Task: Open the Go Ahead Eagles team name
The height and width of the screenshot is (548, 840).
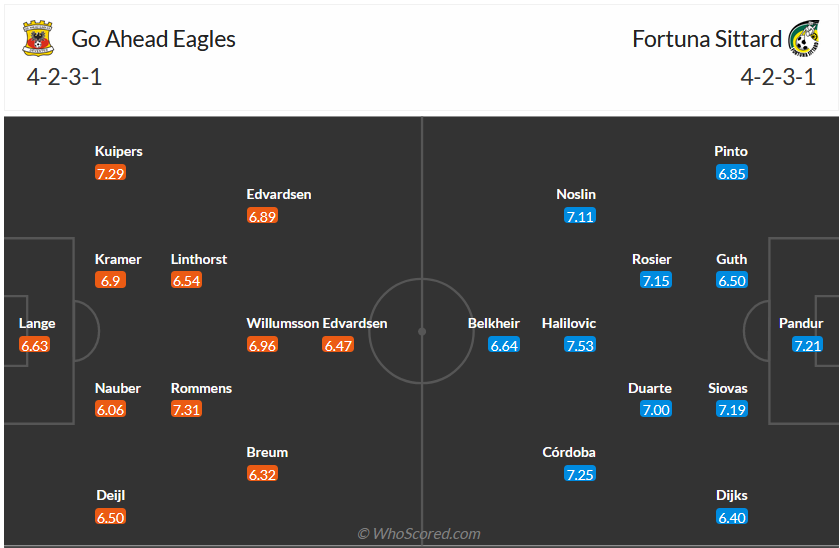Action: [154, 39]
